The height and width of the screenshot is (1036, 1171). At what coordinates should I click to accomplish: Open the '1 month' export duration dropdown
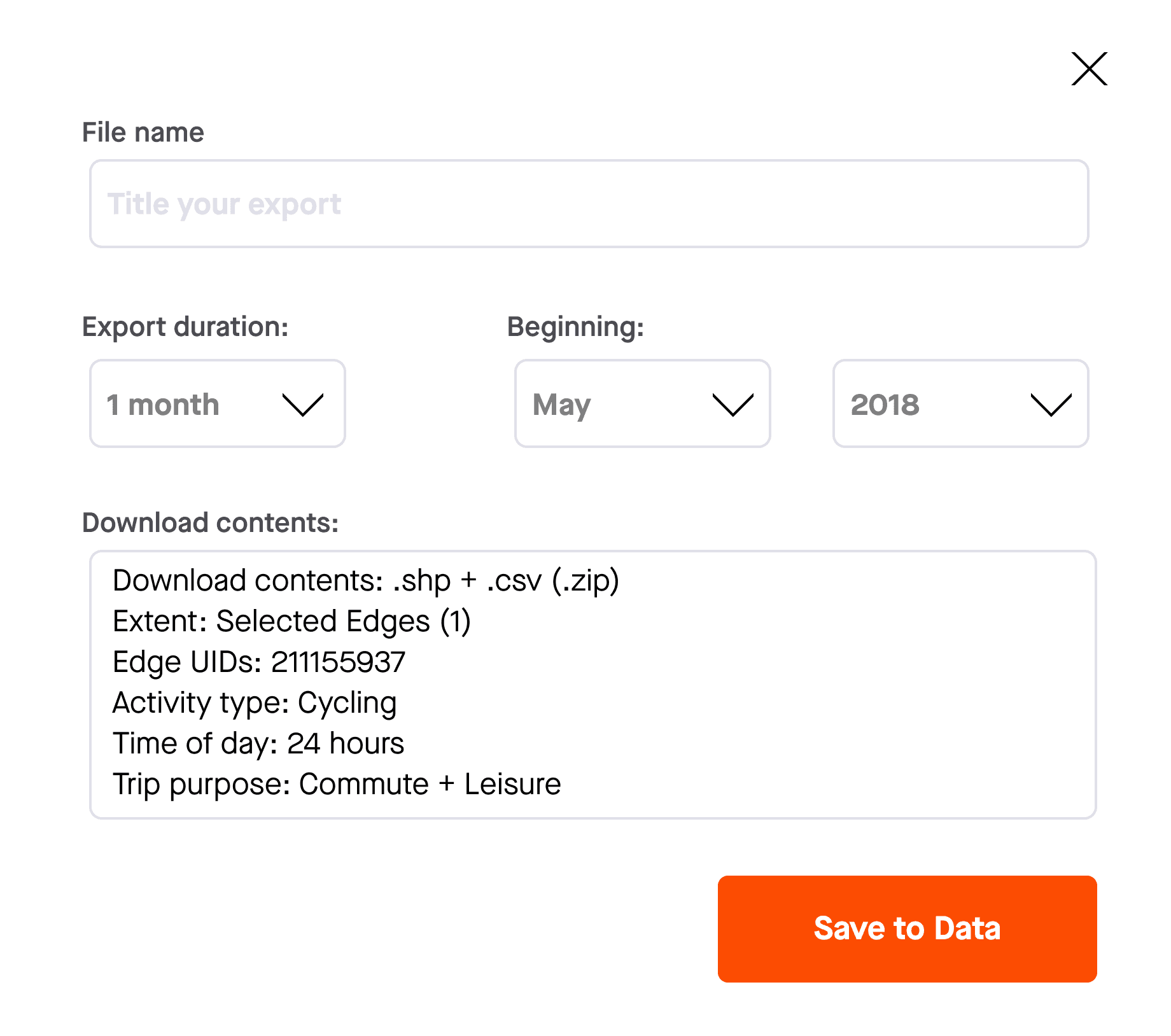click(218, 403)
